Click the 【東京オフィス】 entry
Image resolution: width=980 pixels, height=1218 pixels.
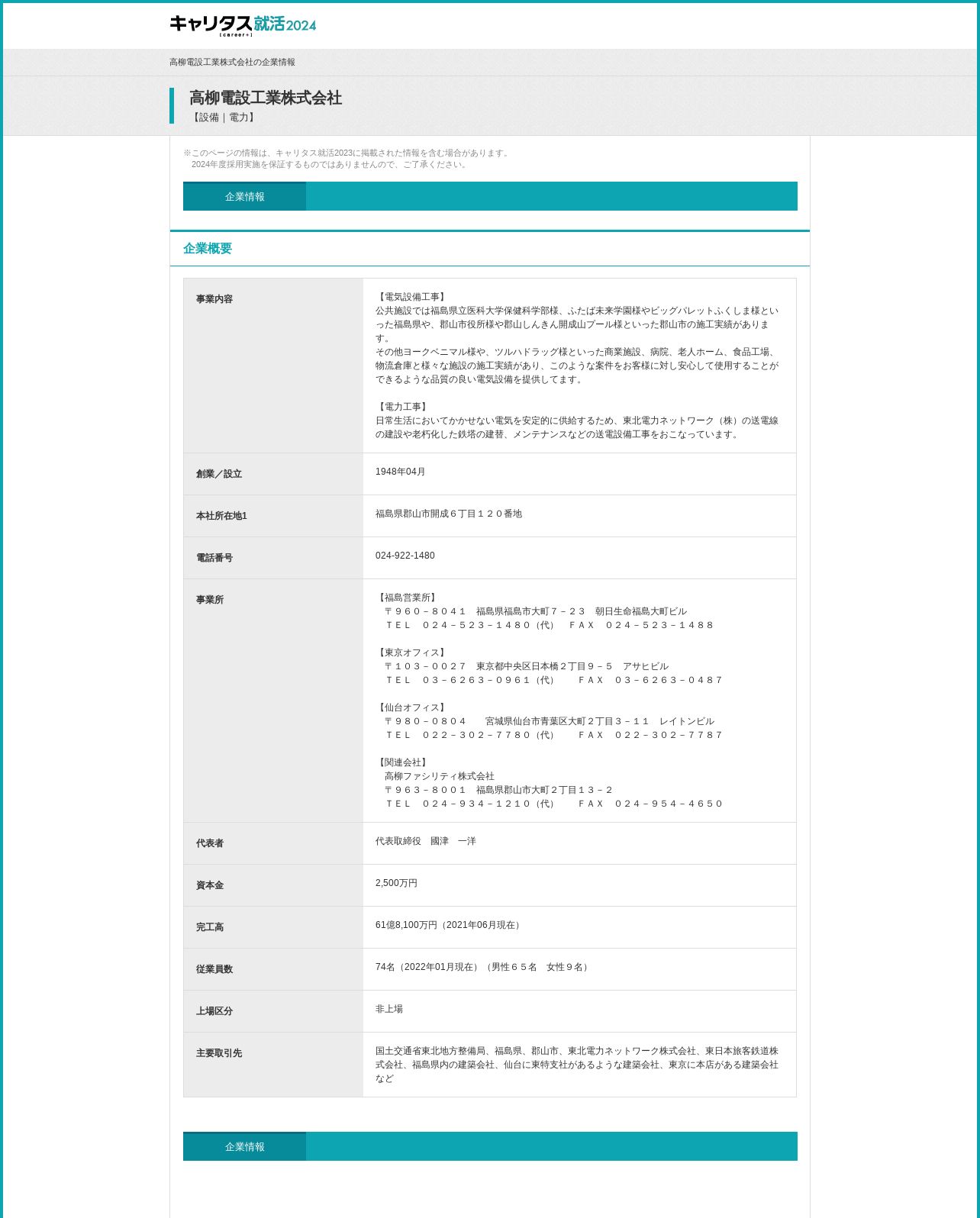pyautogui.click(x=412, y=652)
